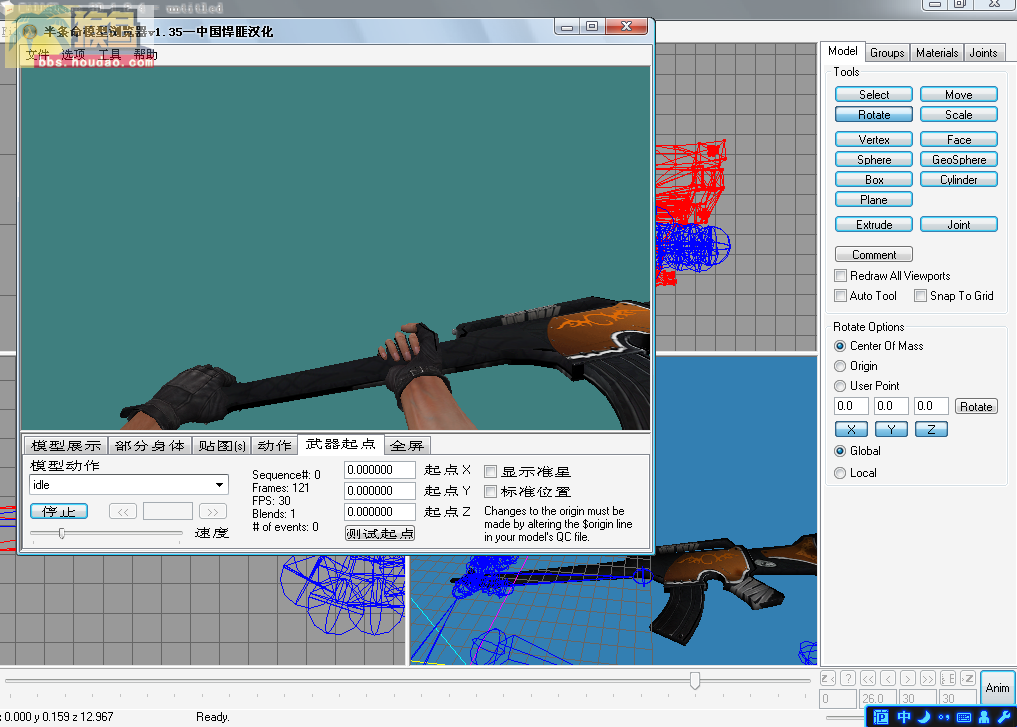Click the X axis rotate button
This screenshot has width=1017, height=727.
[x=851, y=429]
